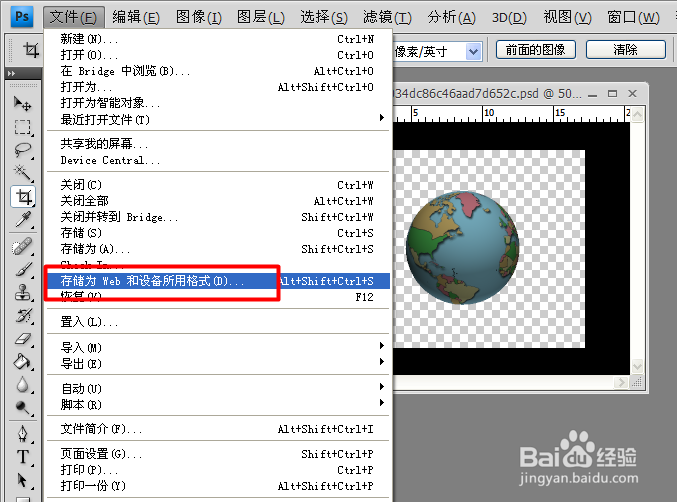
Task: Choose 打开 (O) menu entry
Action: pos(218,55)
